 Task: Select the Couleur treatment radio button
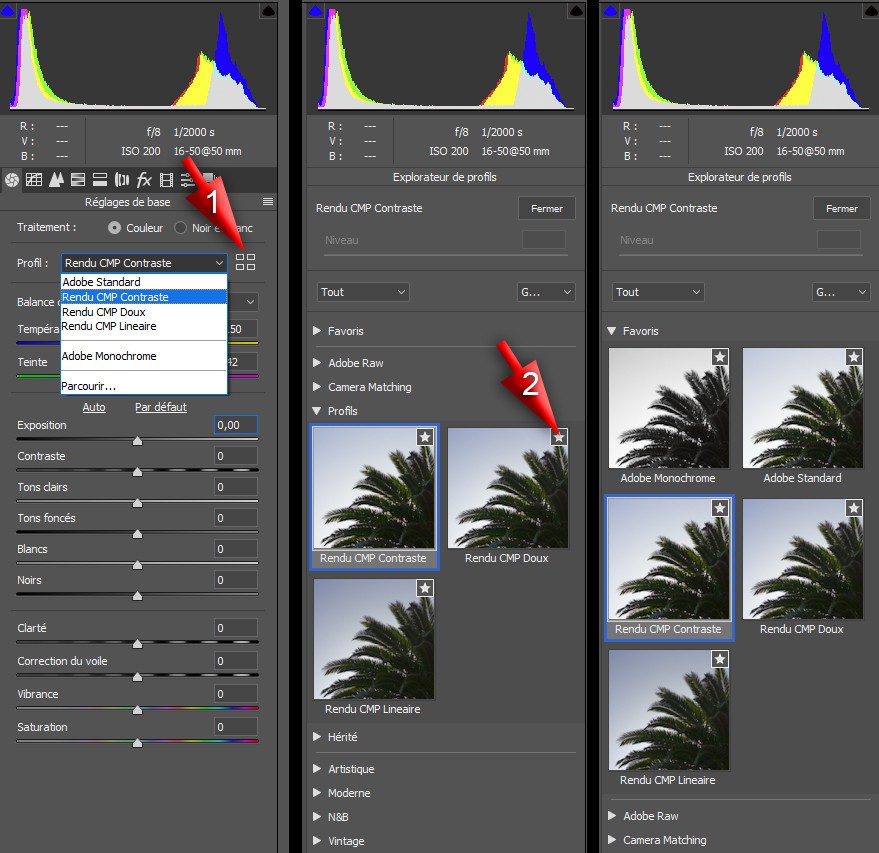tap(114, 228)
